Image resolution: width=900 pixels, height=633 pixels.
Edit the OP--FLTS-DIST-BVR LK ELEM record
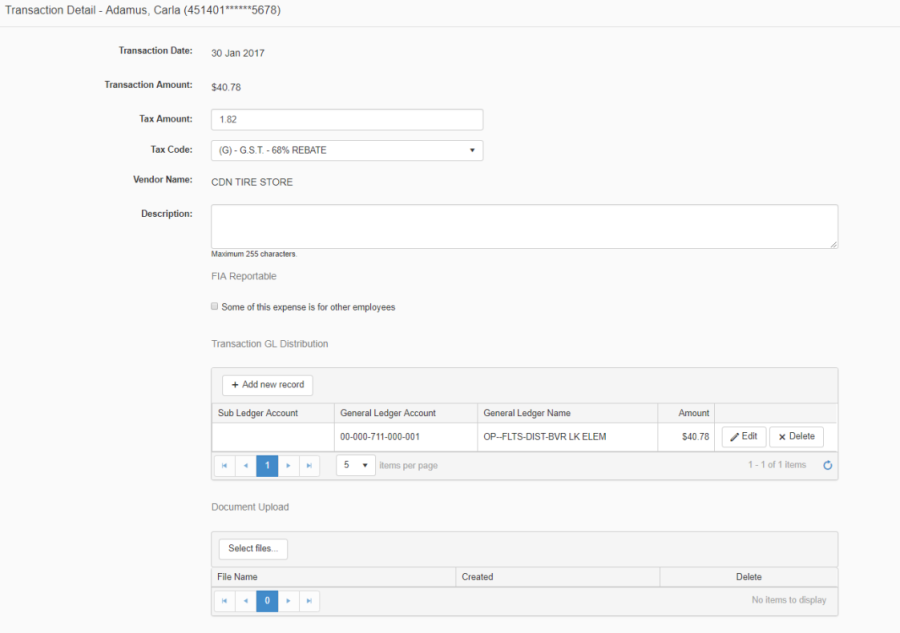743,437
